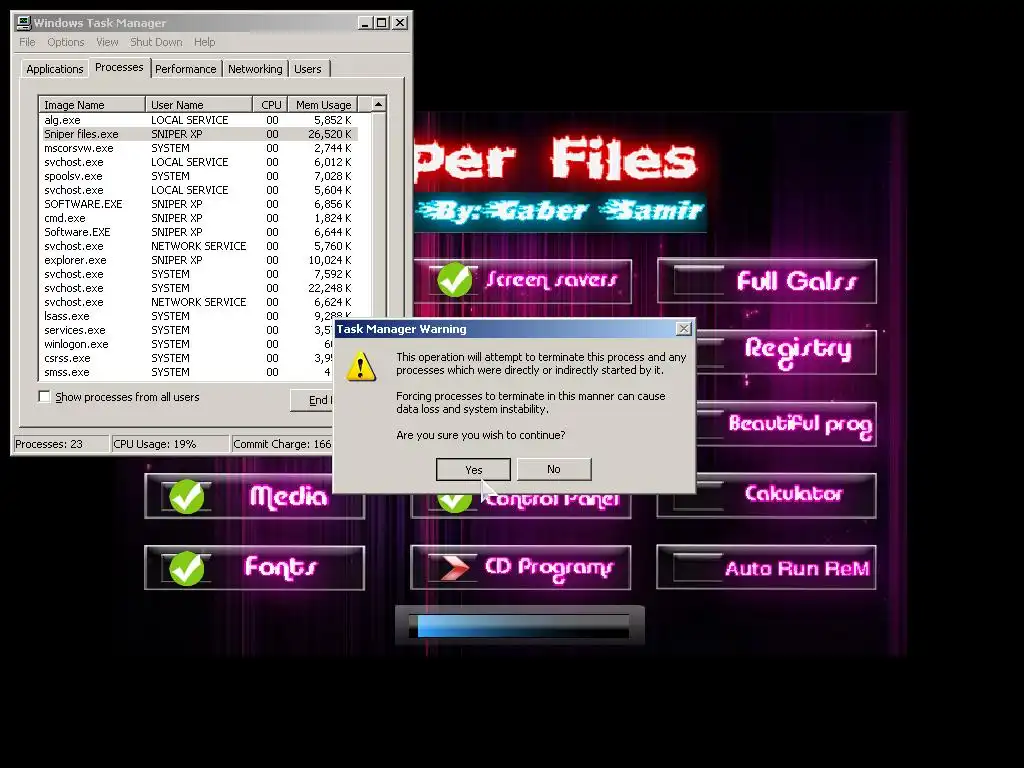Sort processes by User Name column
This screenshot has width=1024, height=768.
pyautogui.click(x=199, y=104)
